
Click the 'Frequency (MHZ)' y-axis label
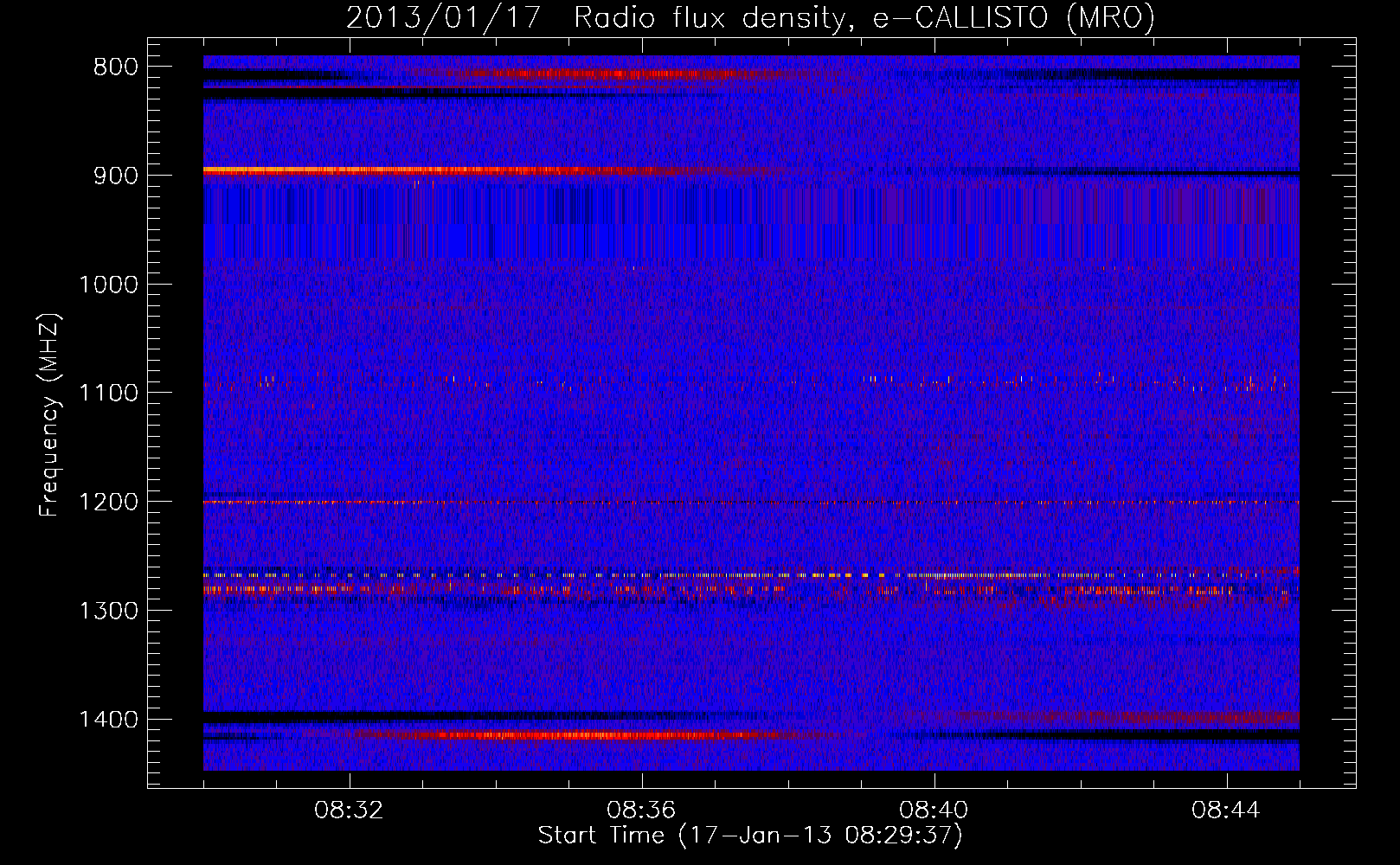pos(49,414)
